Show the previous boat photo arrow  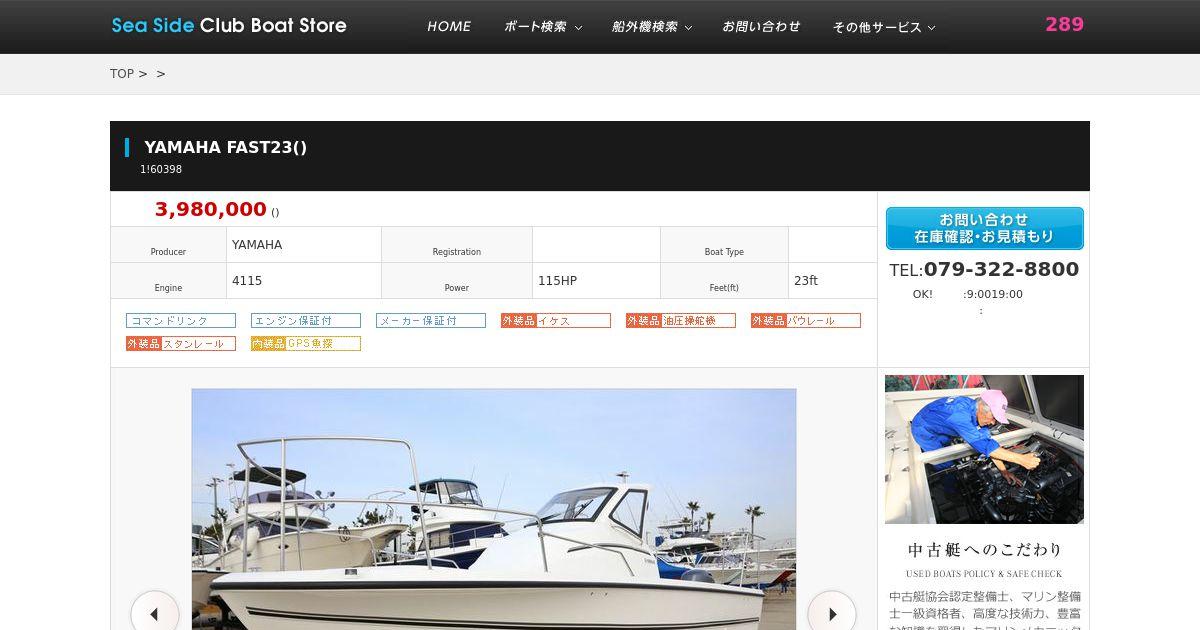click(155, 613)
